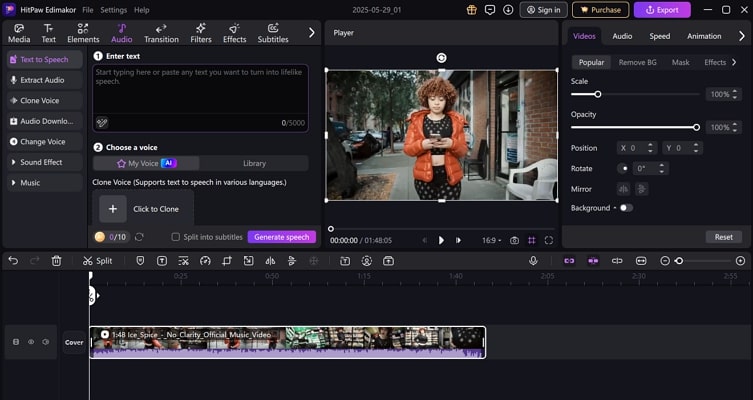753x400 pixels.
Task: Switch to the Elements tab
Action: click(83, 33)
